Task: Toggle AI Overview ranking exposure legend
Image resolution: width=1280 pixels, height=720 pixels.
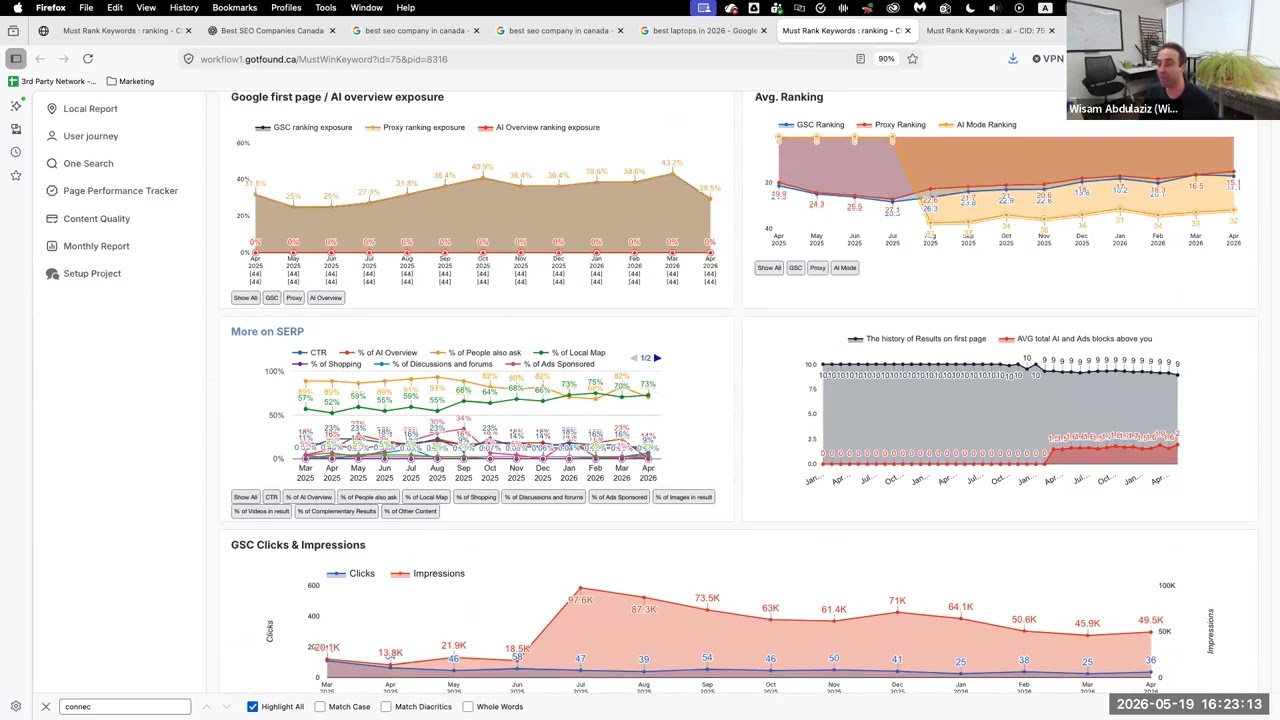Action: (x=539, y=127)
